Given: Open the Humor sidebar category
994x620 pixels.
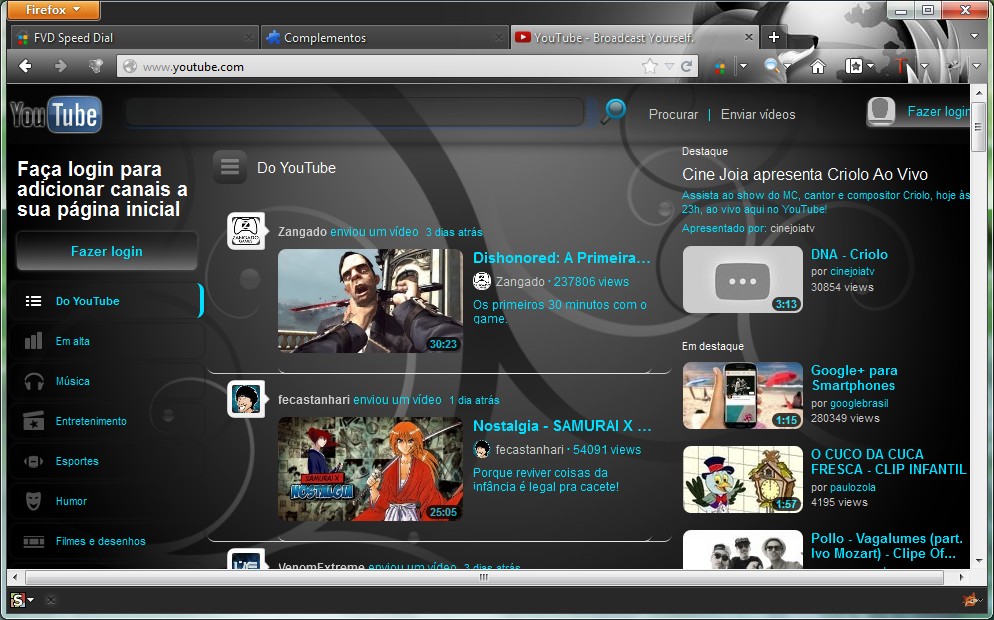Looking at the screenshot, I should (106, 501).
